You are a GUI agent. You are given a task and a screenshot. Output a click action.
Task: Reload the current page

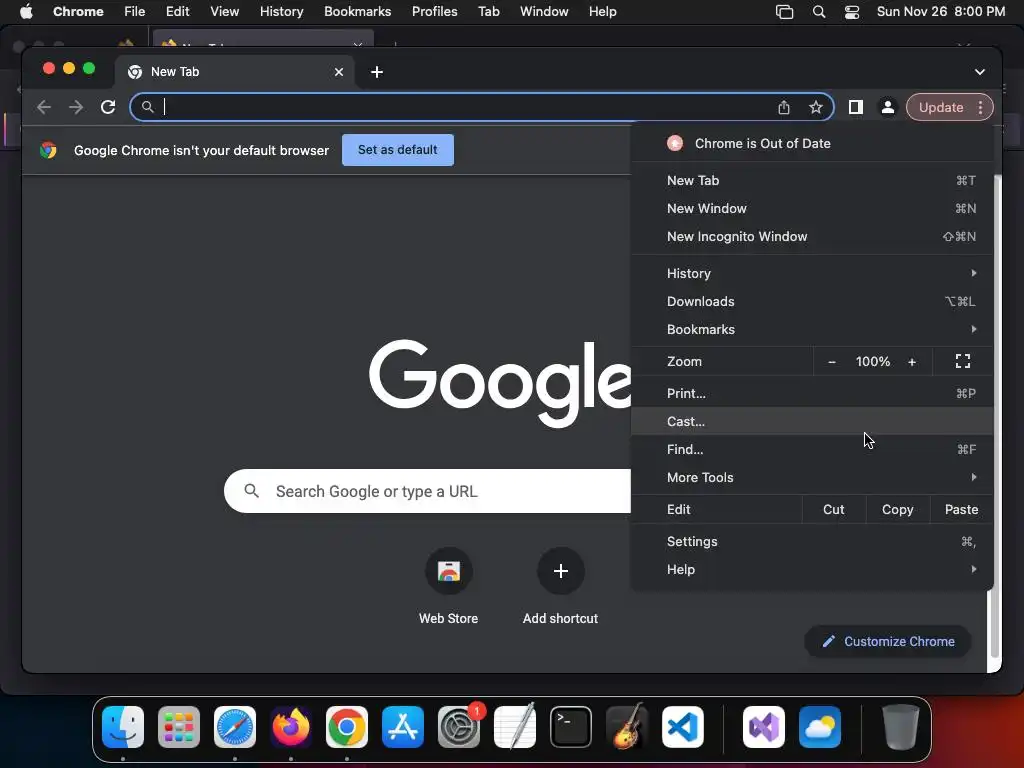tap(108, 107)
